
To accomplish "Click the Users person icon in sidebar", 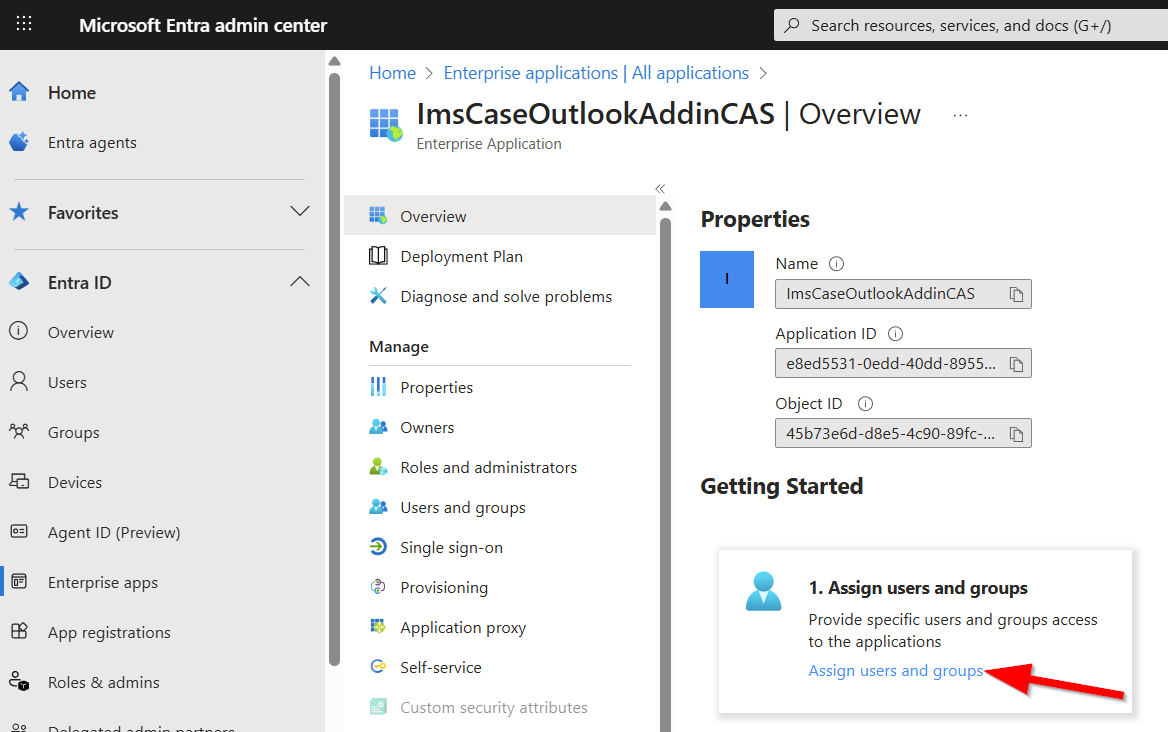I will click(x=19, y=381).
